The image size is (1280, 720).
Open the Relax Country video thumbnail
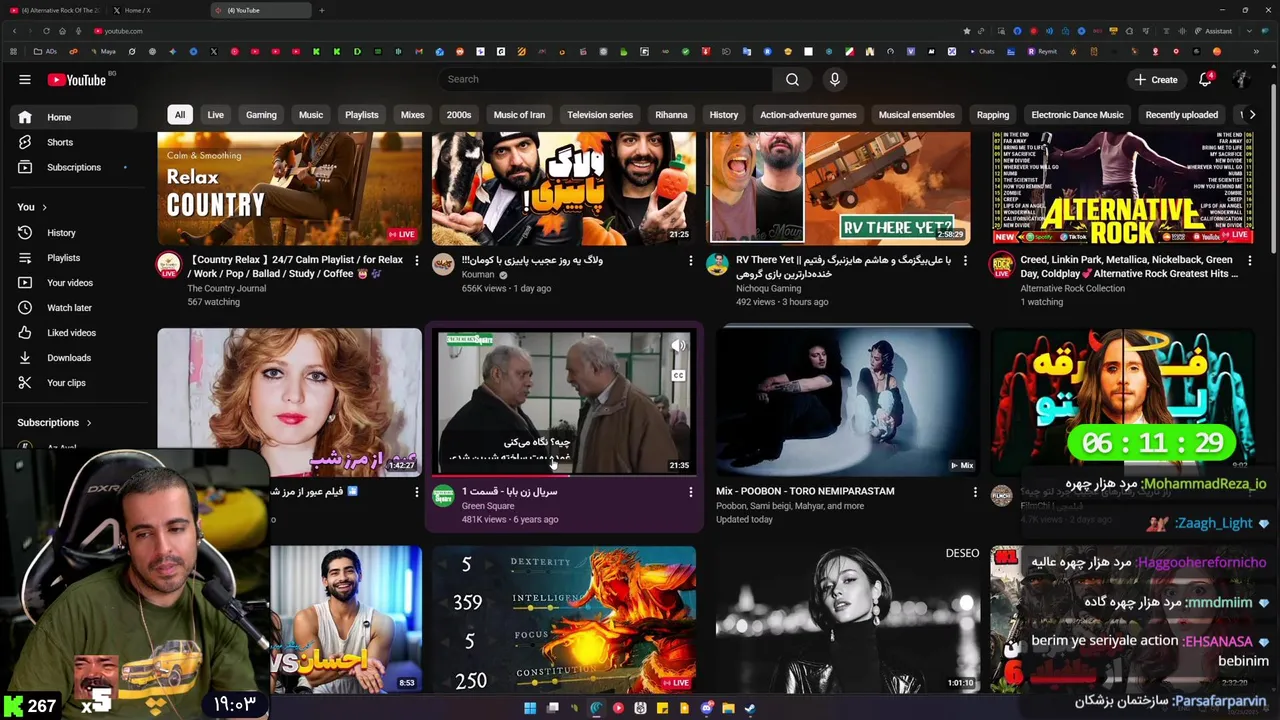[x=290, y=188]
